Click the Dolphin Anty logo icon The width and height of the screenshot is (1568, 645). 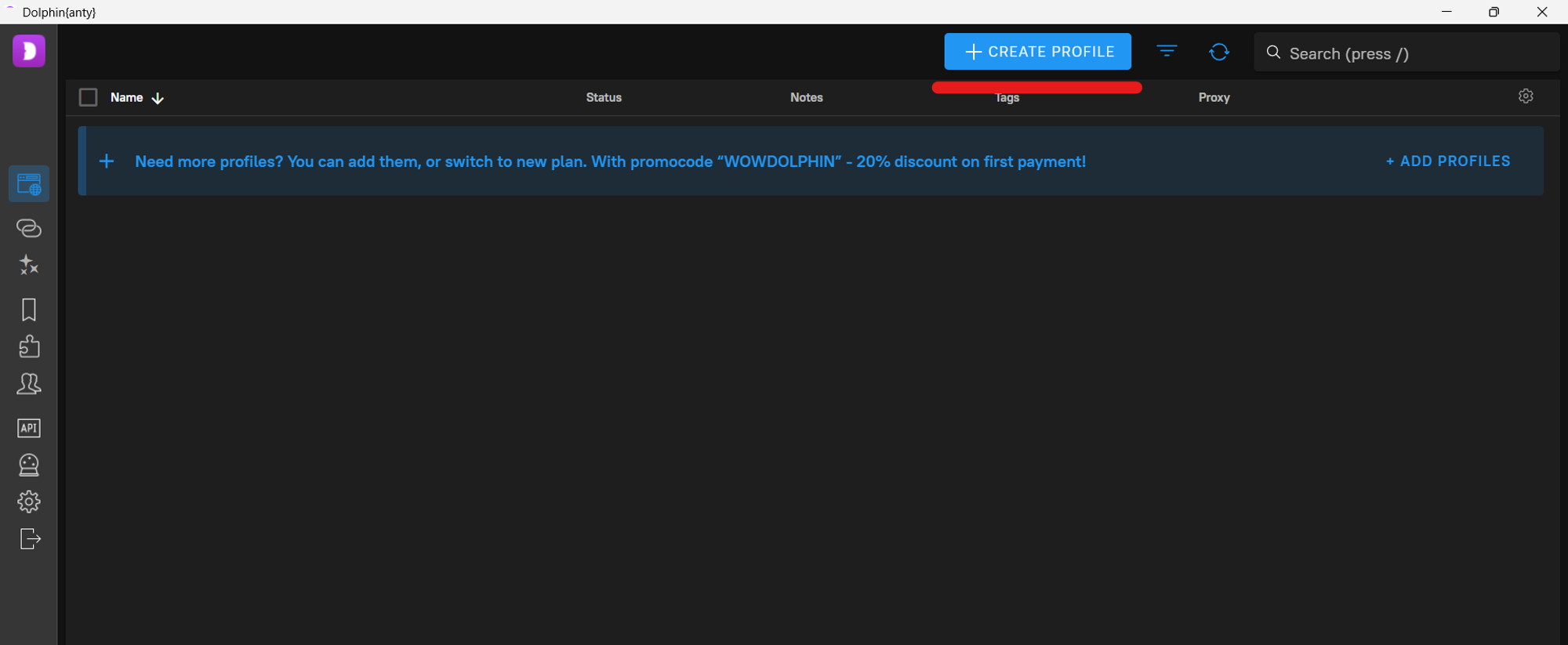pos(29,51)
